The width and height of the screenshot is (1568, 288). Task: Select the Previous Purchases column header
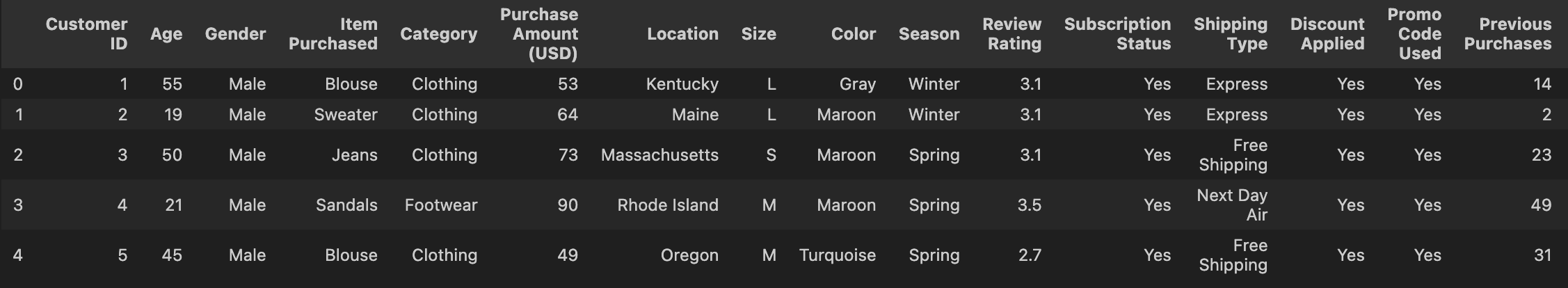1507,34
